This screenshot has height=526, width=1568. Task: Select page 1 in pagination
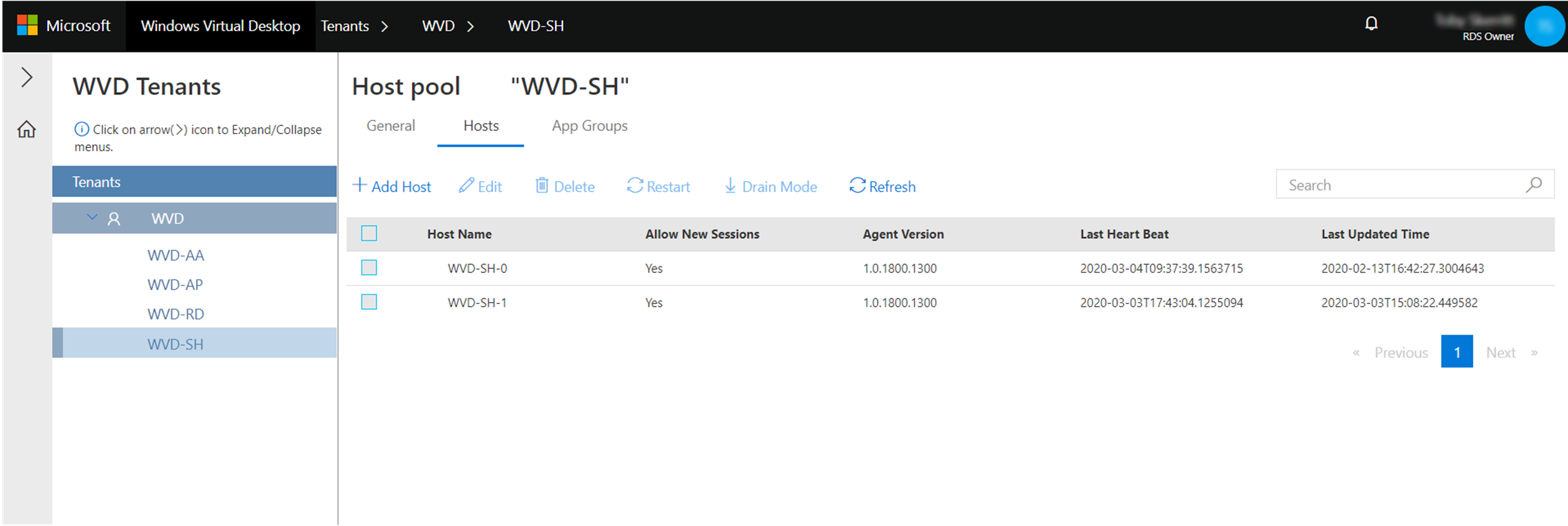click(1457, 352)
